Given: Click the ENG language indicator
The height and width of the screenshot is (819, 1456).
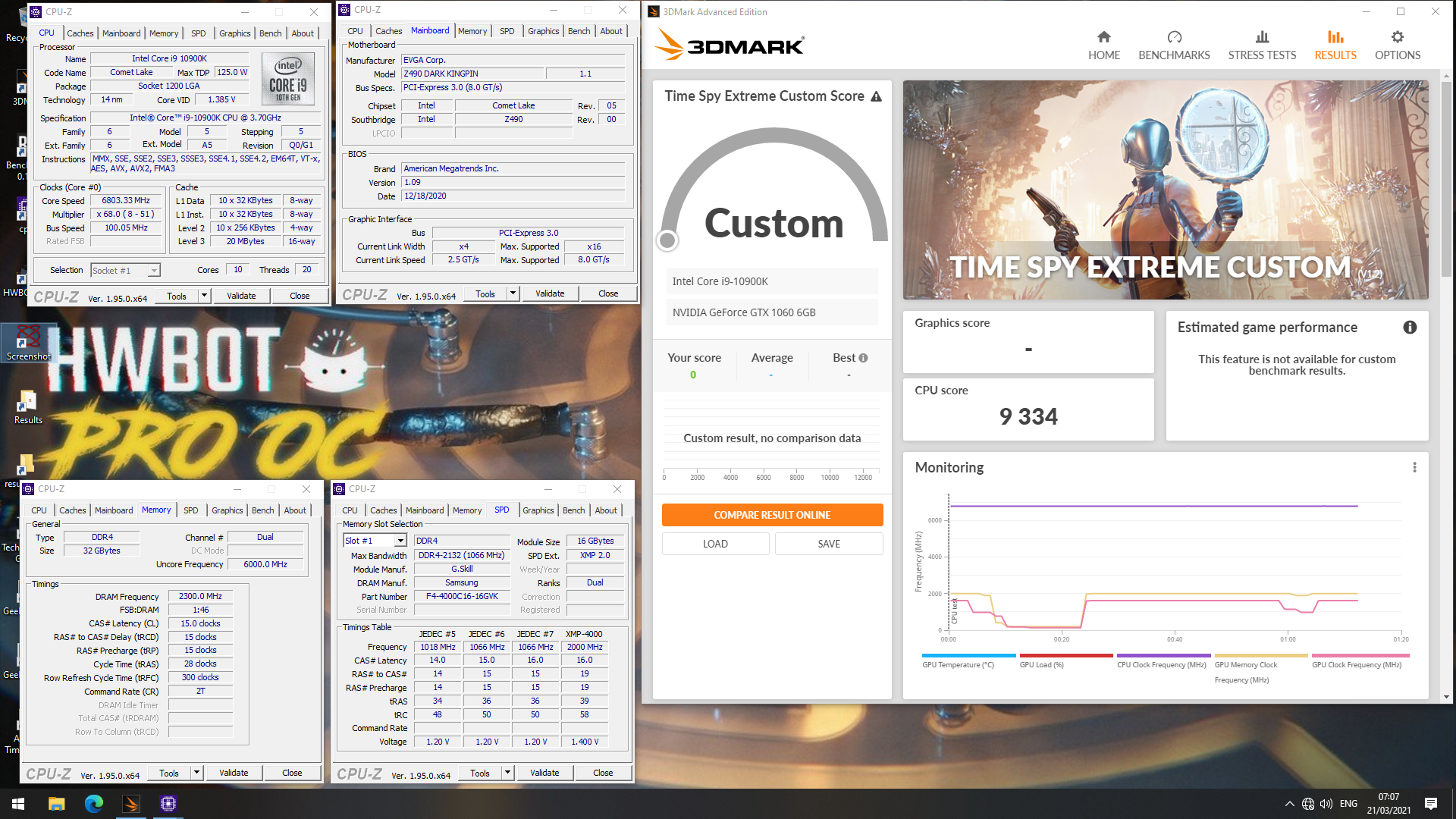Looking at the screenshot, I should click(x=1348, y=804).
